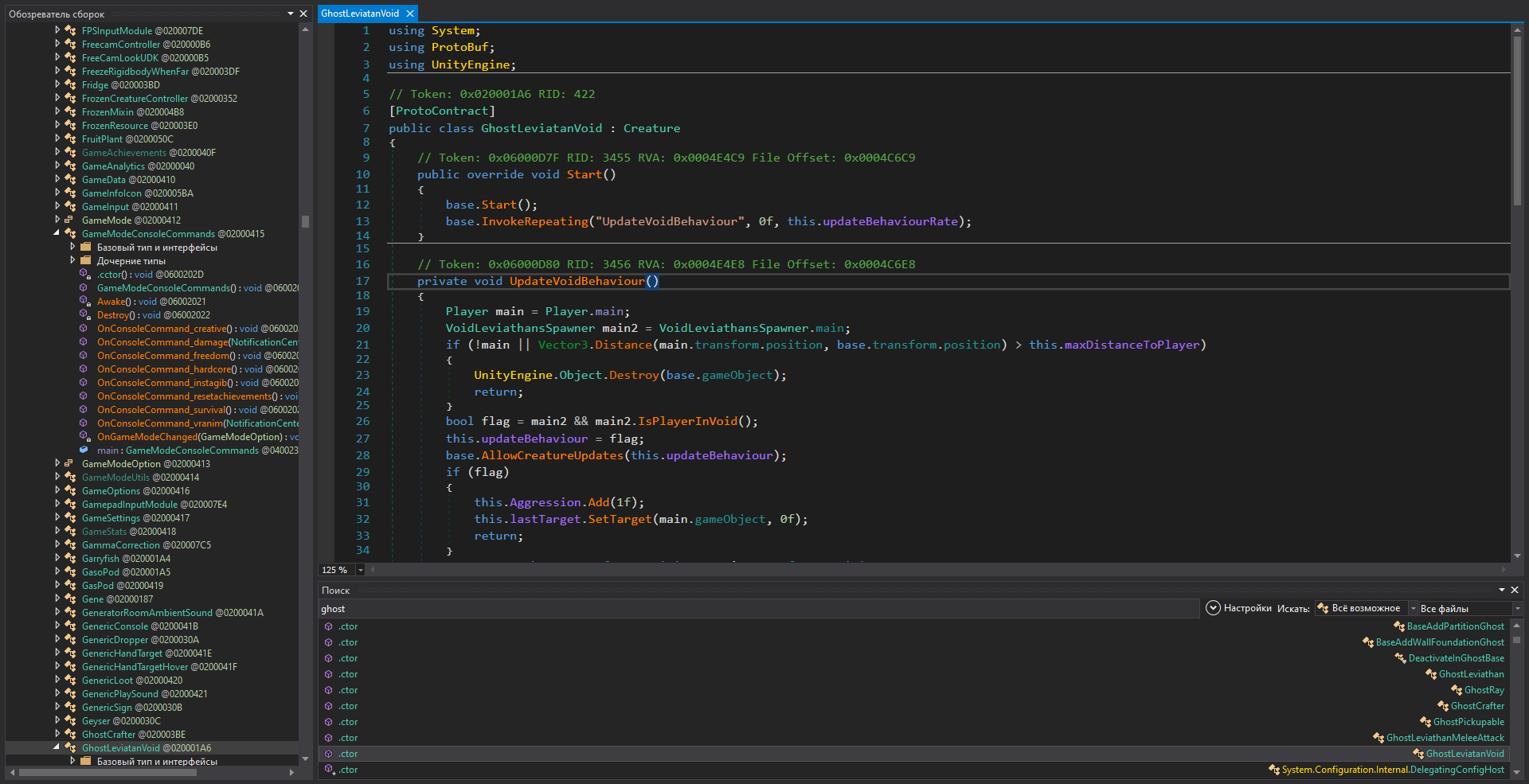Open the Все файлы search scope dropdown
The width and height of the screenshot is (1529, 784).
pos(1517,609)
